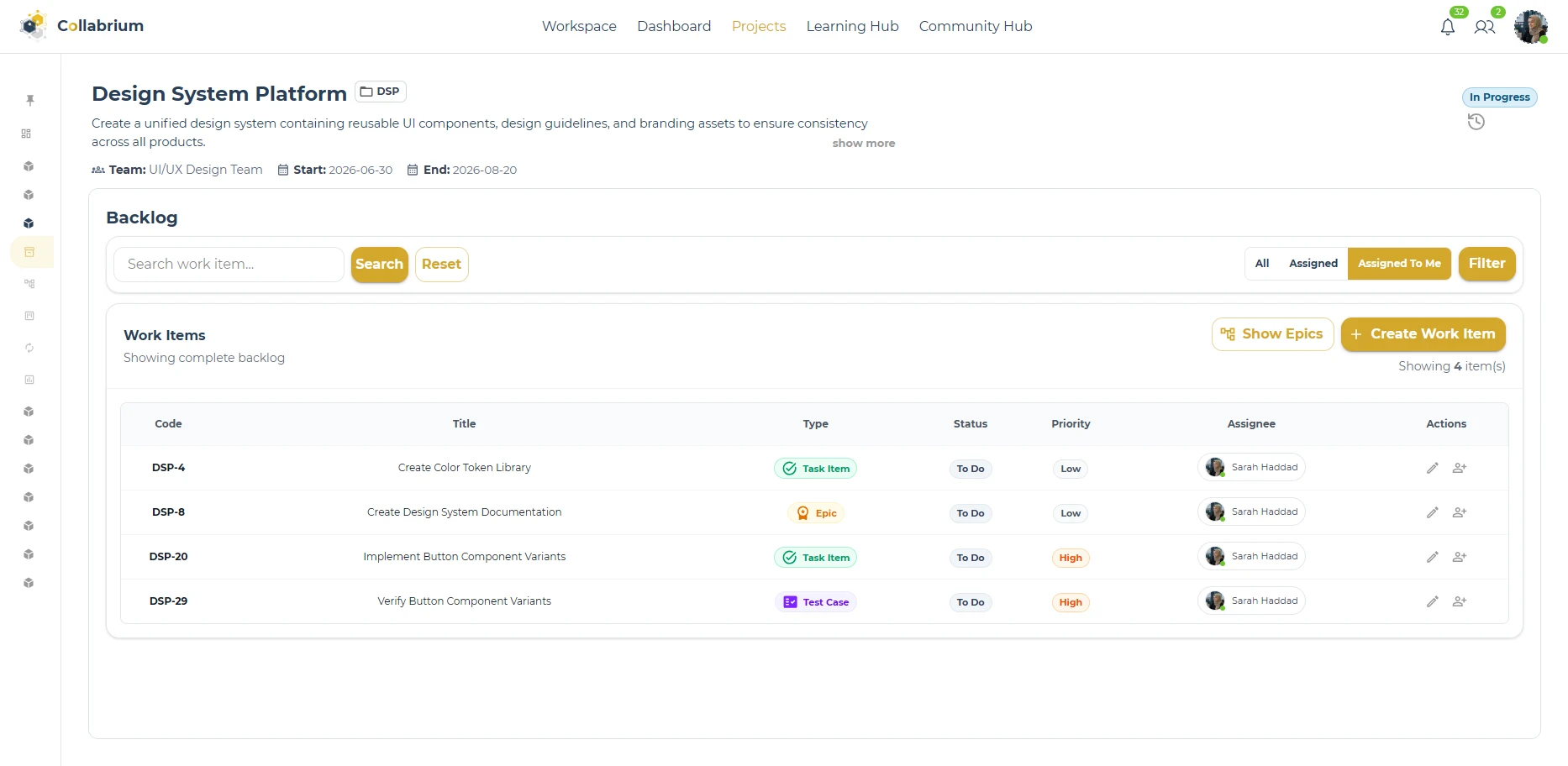This screenshot has height=766, width=1568.
Task: Edit work item DSP-4 with pencil icon
Action: coord(1432,468)
